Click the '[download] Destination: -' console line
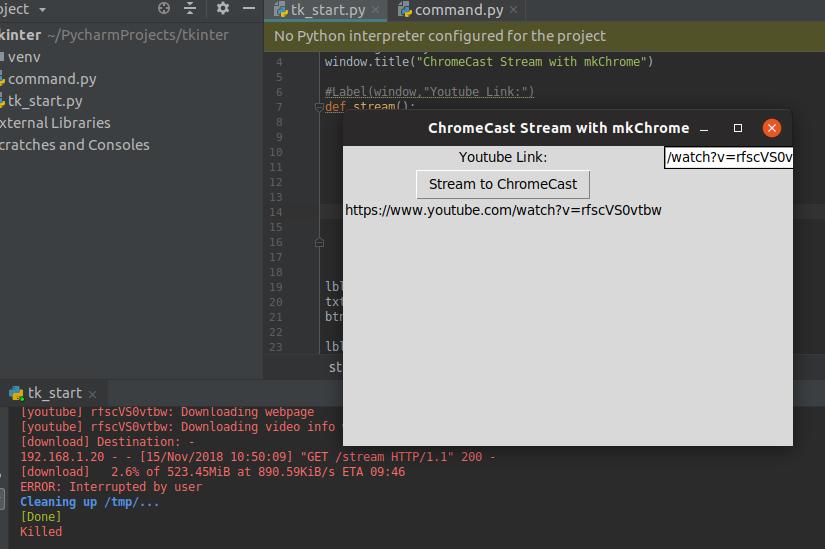825x549 pixels. tap(107, 442)
